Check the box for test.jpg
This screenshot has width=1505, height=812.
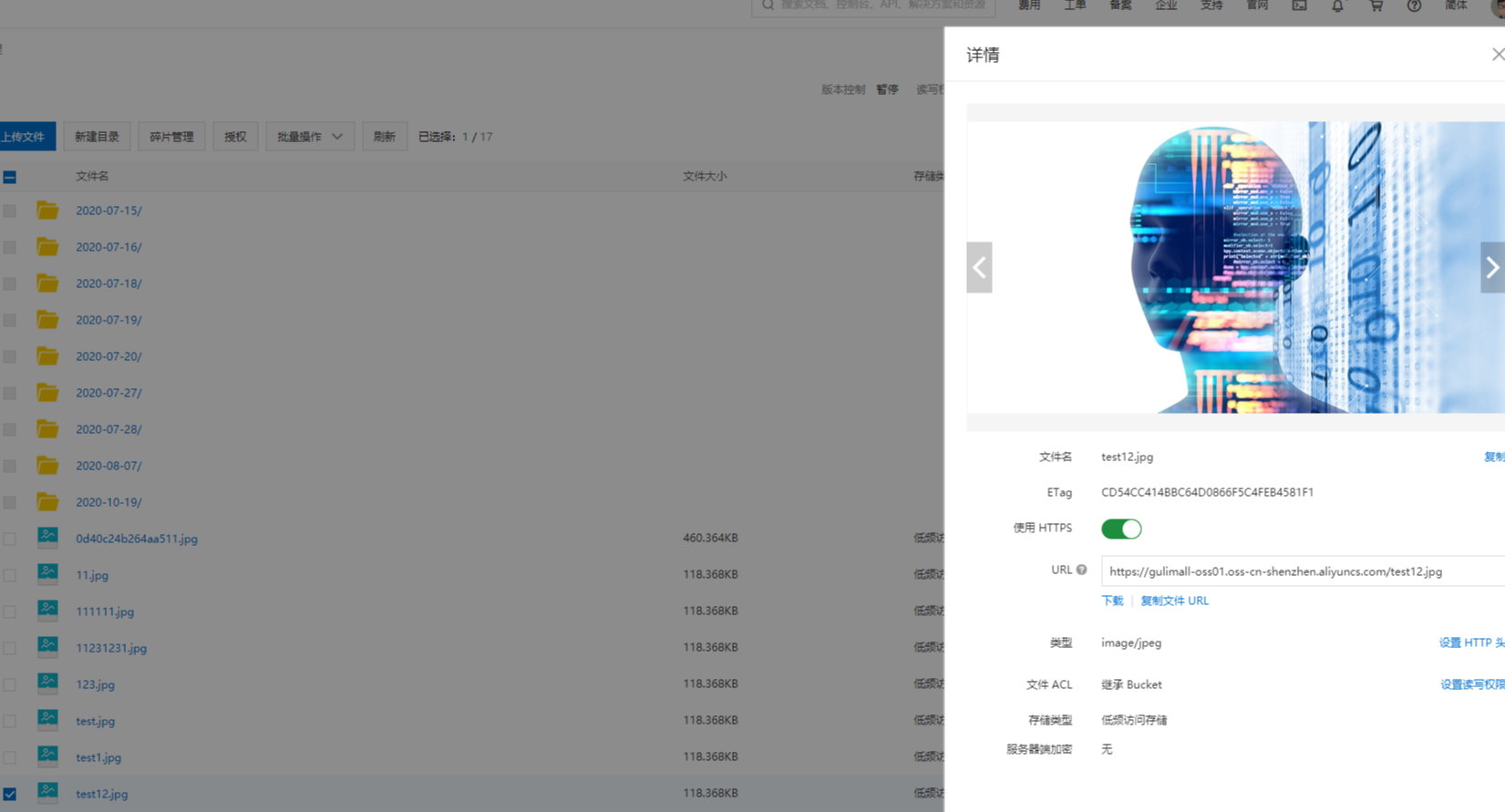[x=9, y=721]
